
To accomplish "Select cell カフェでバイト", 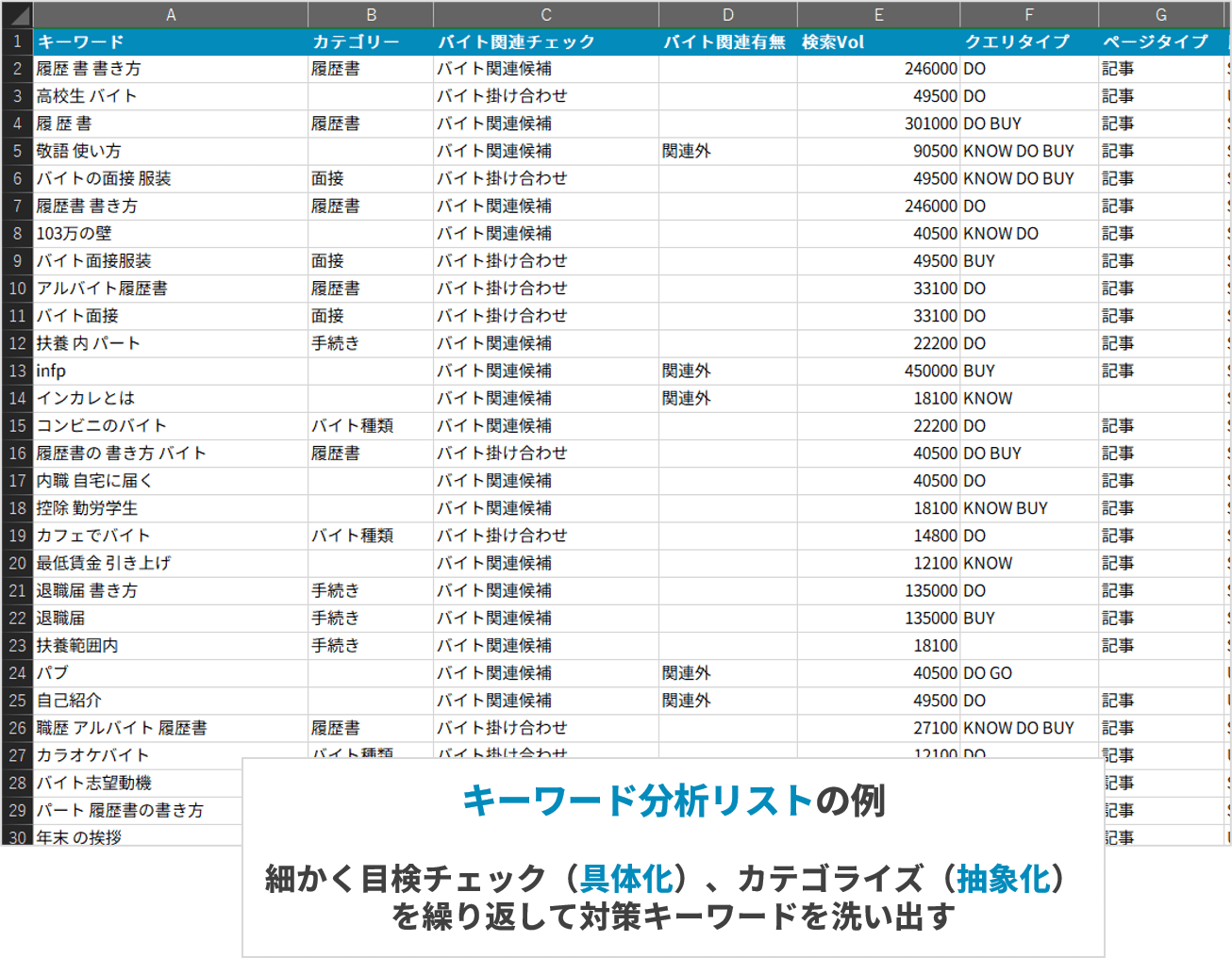I will [171, 536].
